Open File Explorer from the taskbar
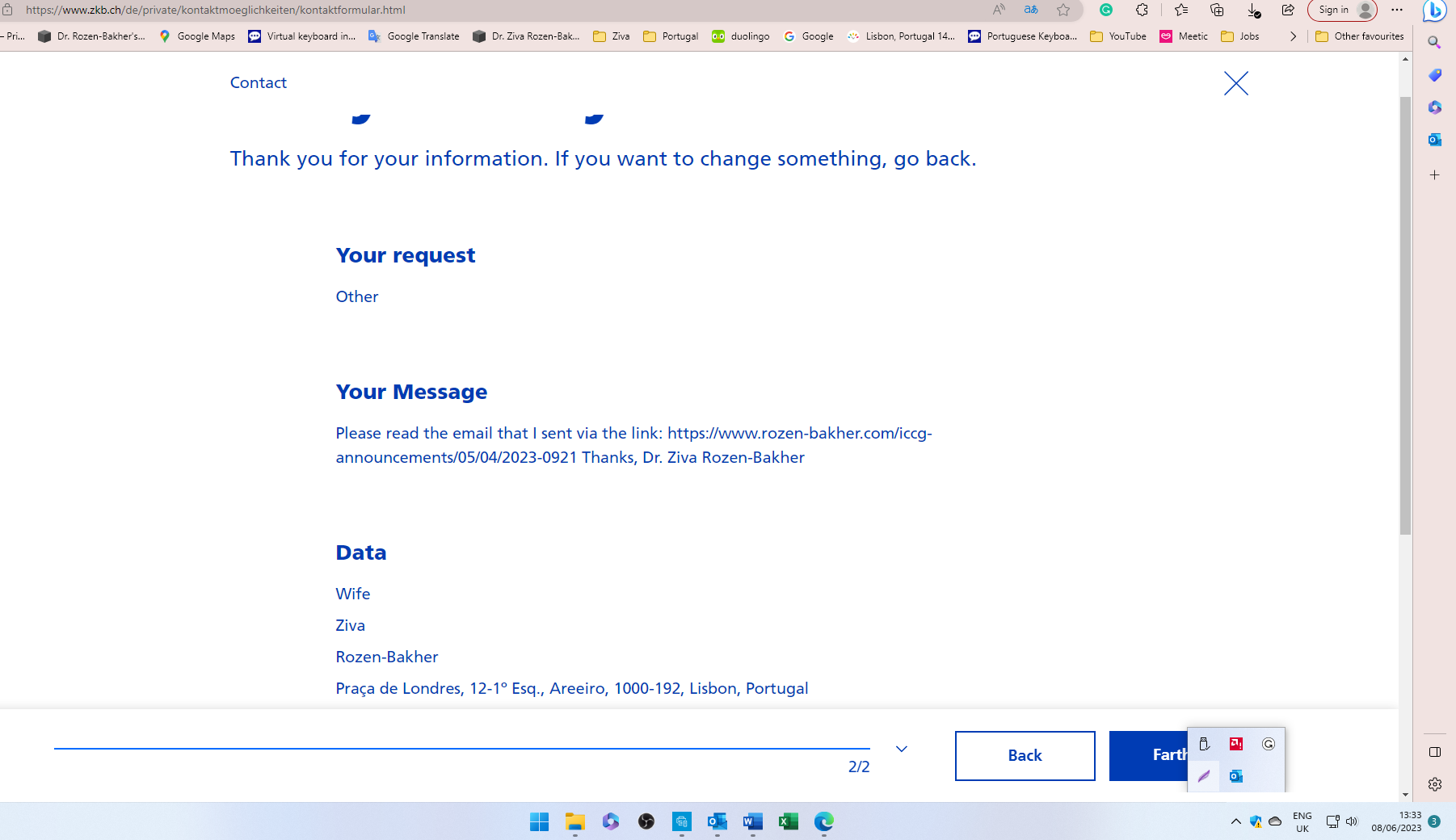 (574, 821)
